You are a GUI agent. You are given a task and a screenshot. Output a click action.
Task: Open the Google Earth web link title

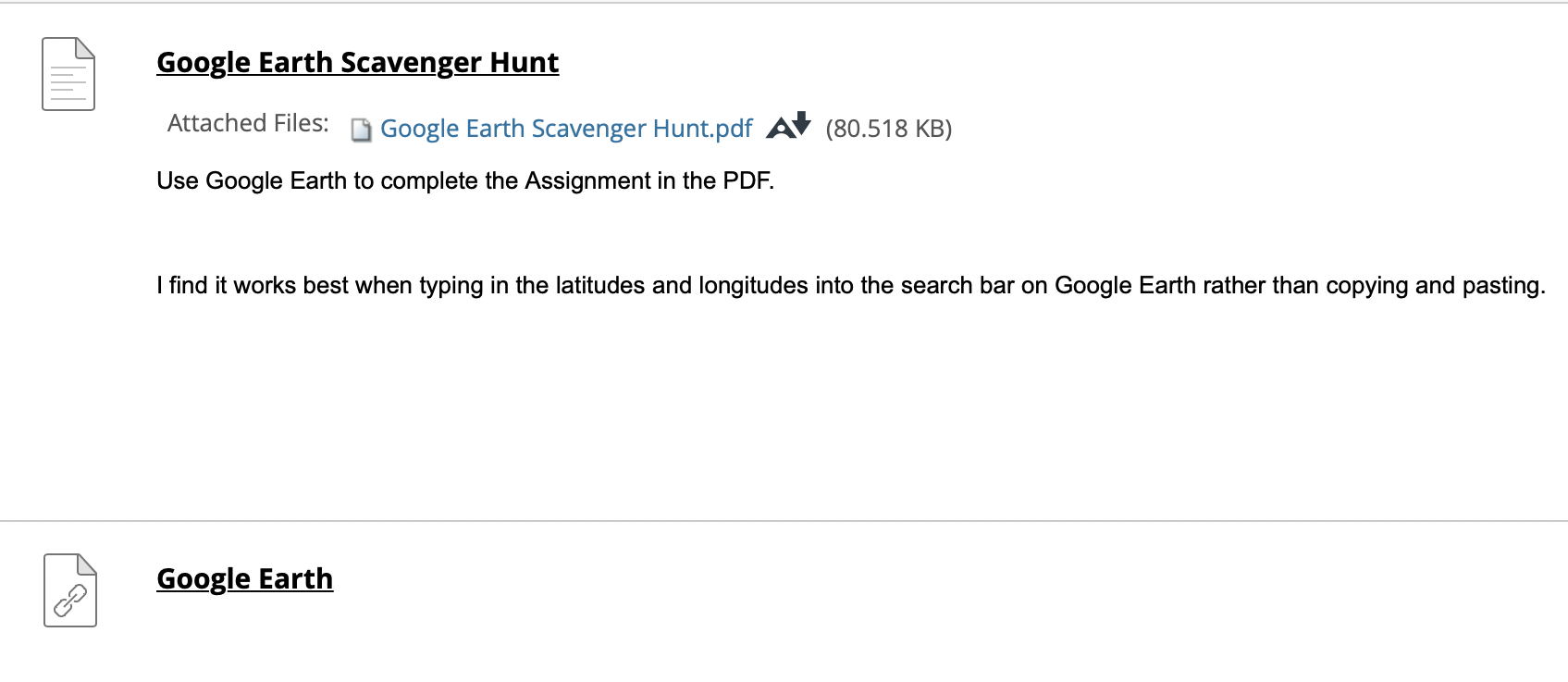click(245, 578)
